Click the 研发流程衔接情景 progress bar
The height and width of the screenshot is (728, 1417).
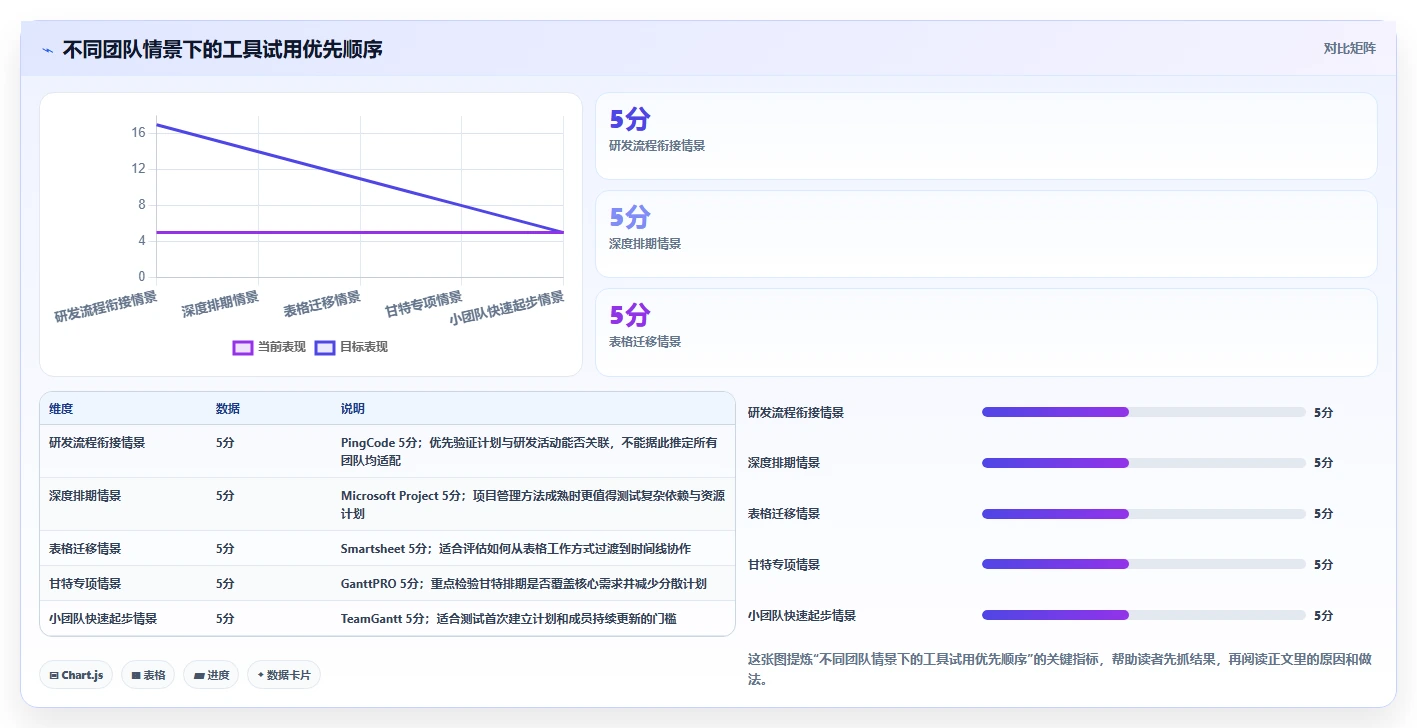click(x=1144, y=412)
